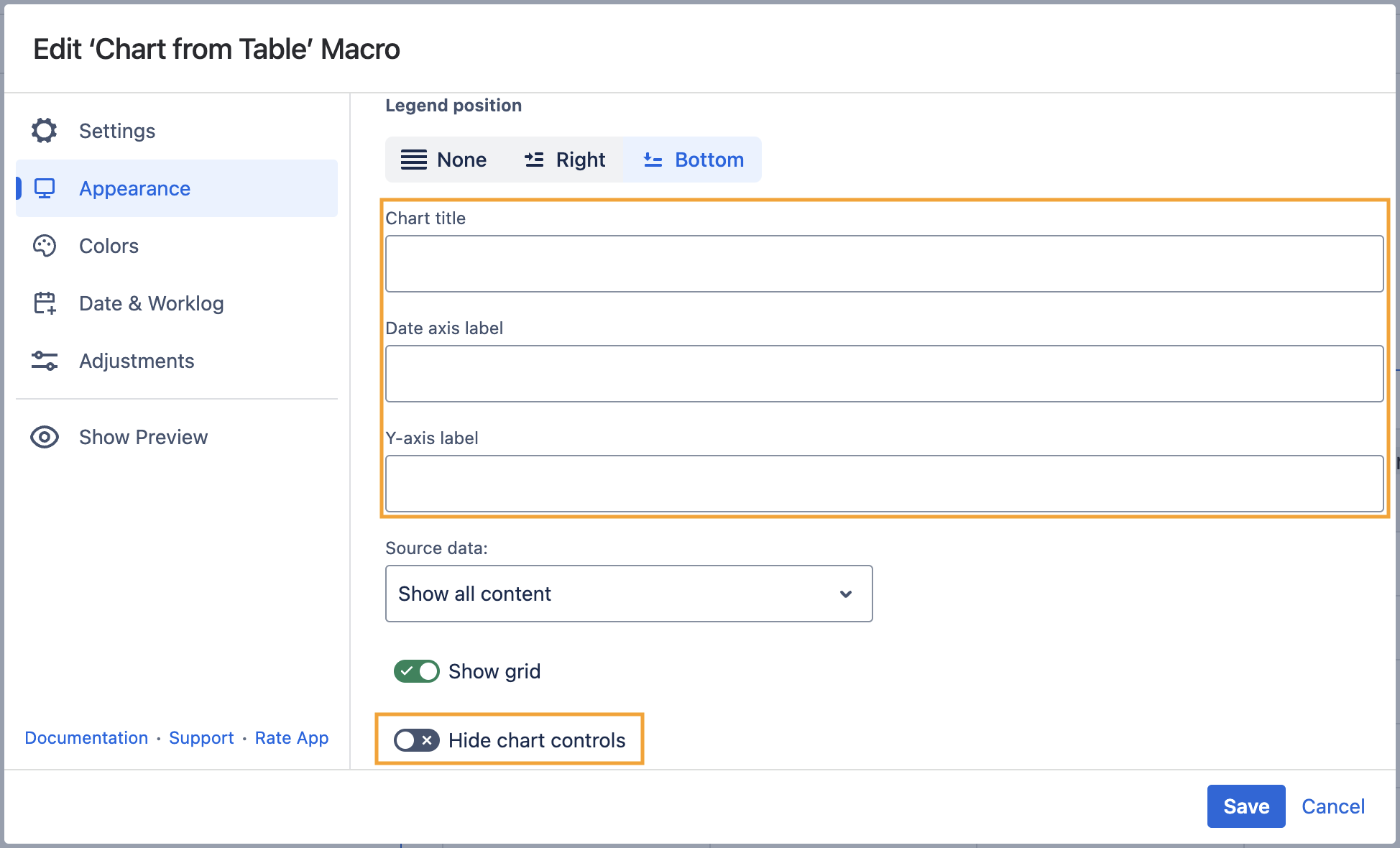The image size is (1400, 848).
Task: Click the Settings gear icon
Action: point(45,131)
